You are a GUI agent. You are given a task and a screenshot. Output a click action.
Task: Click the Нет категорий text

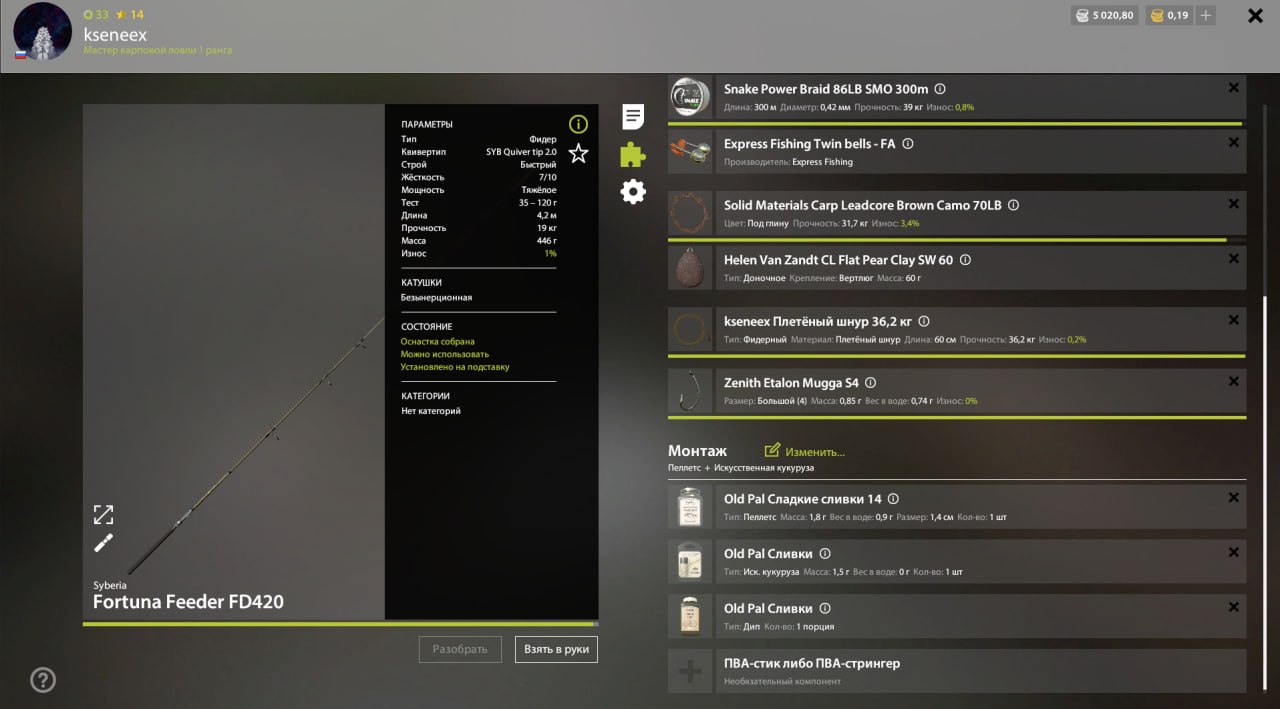click(431, 411)
